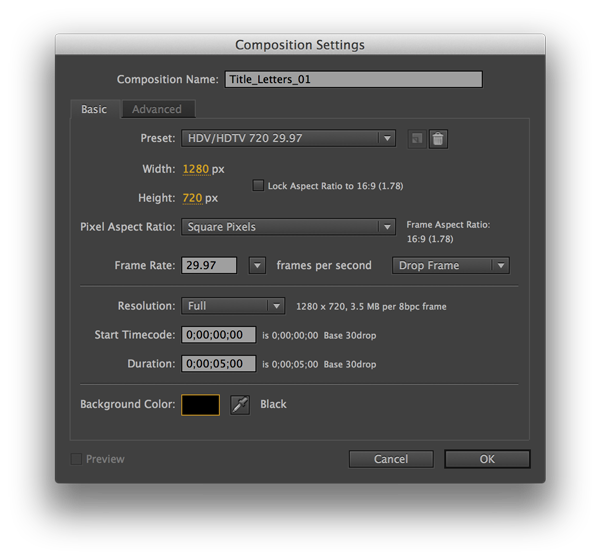Click the save preset icon

(x=417, y=139)
